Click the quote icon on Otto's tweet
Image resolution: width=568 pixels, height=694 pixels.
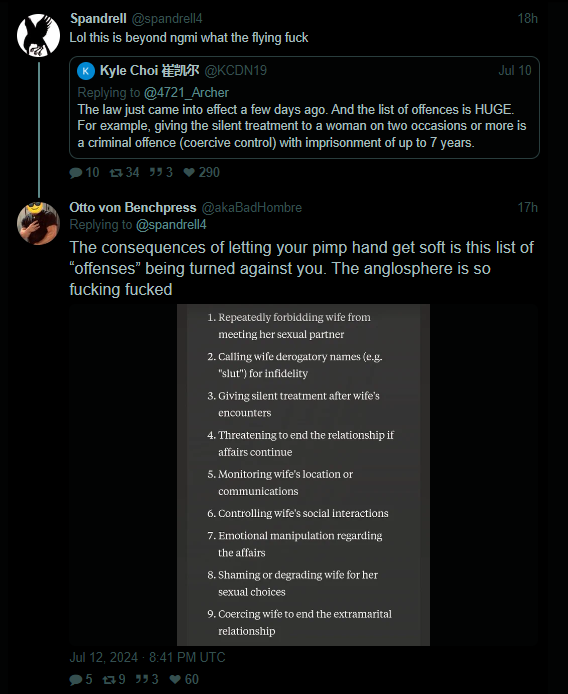[142, 679]
